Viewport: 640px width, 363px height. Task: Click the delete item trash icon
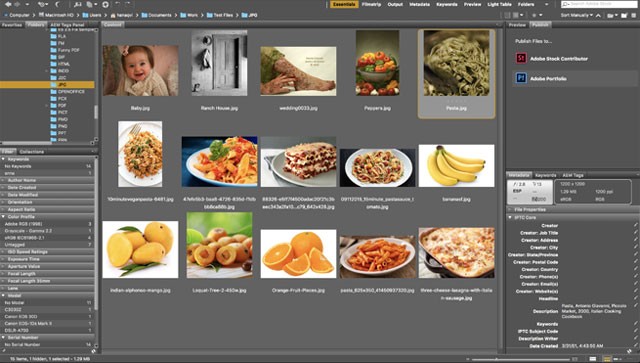(x=634, y=15)
